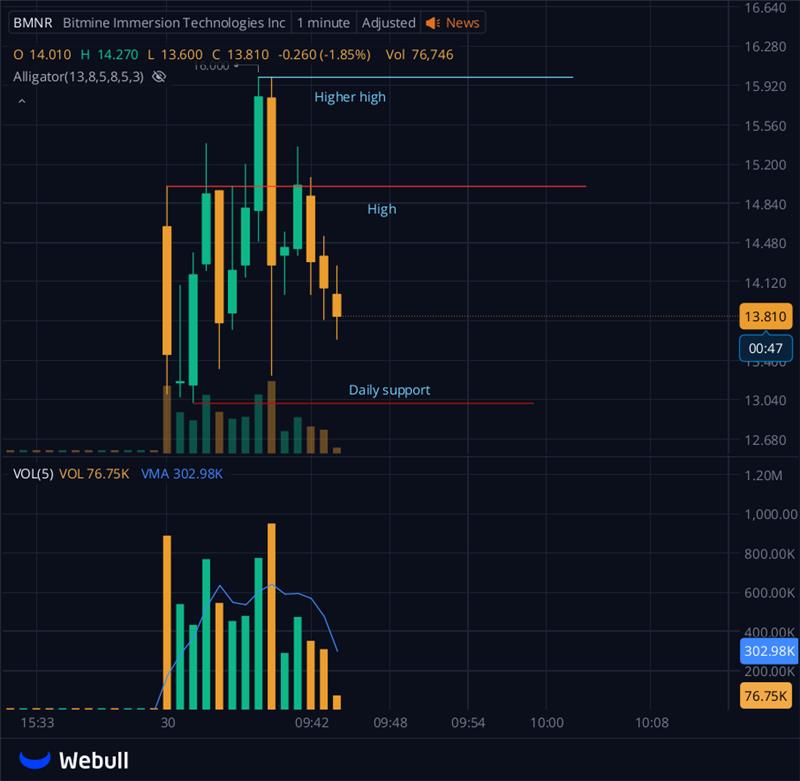Click the Adjusted price setting
Viewport: 800px width, 781px height.
pos(389,23)
